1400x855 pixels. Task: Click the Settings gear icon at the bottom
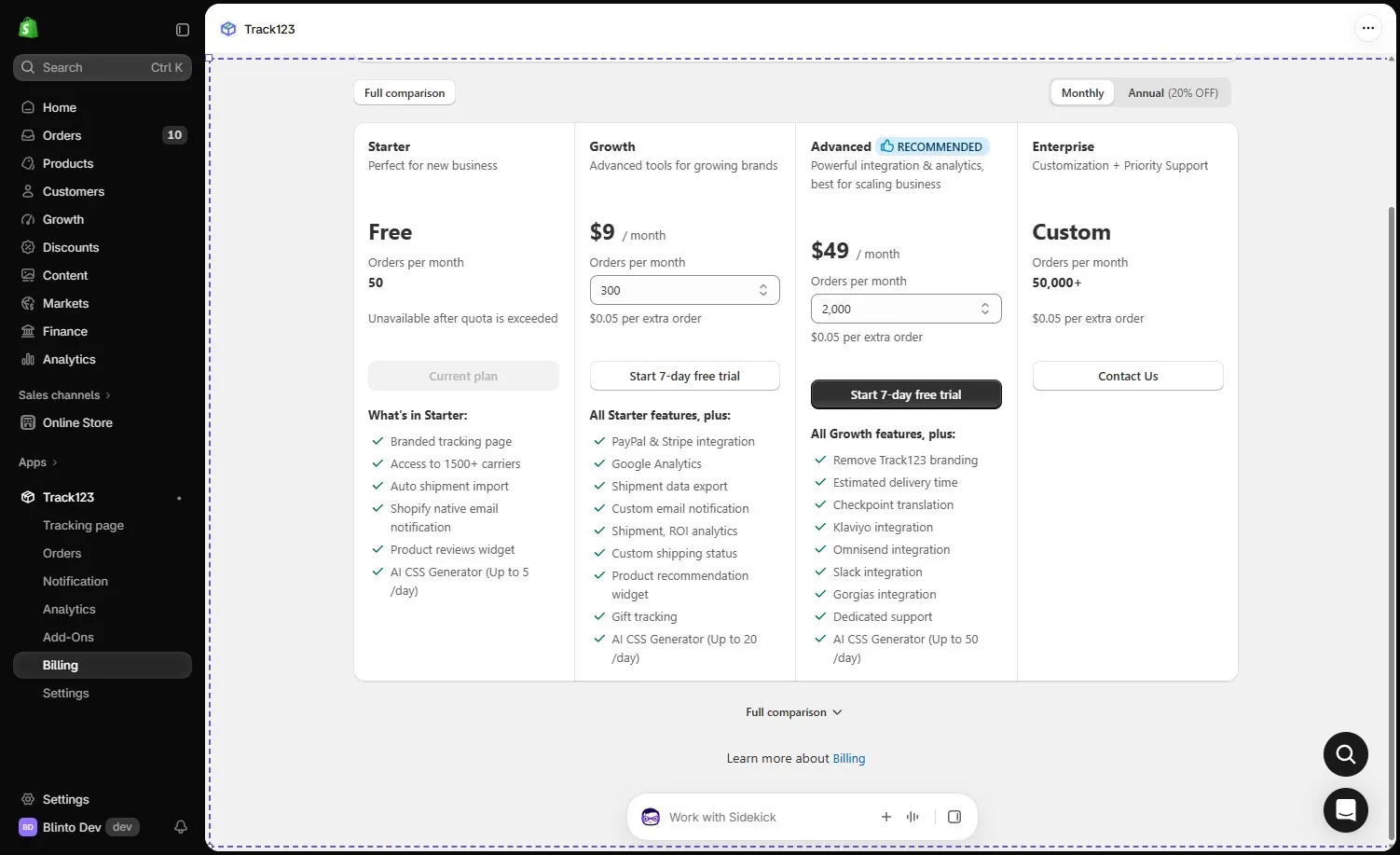click(x=28, y=799)
